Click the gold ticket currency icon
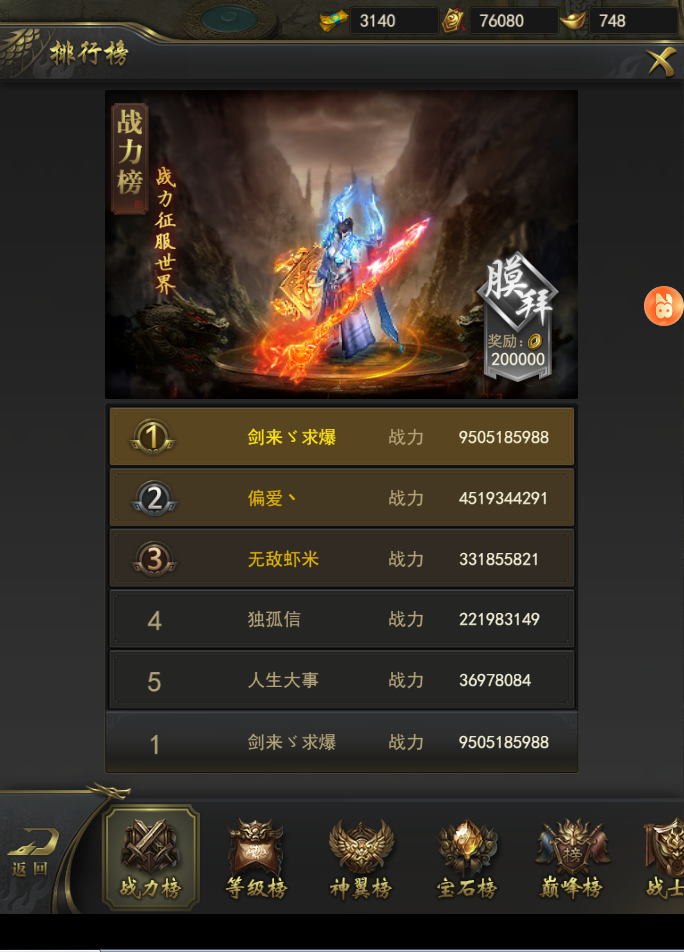 [x=333, y=21]
